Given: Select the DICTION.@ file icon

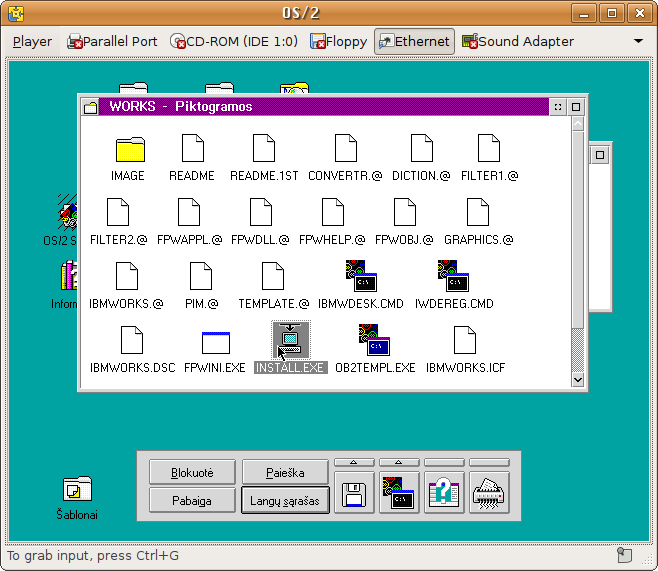Looking at the screenshot, I should (421, 148).
